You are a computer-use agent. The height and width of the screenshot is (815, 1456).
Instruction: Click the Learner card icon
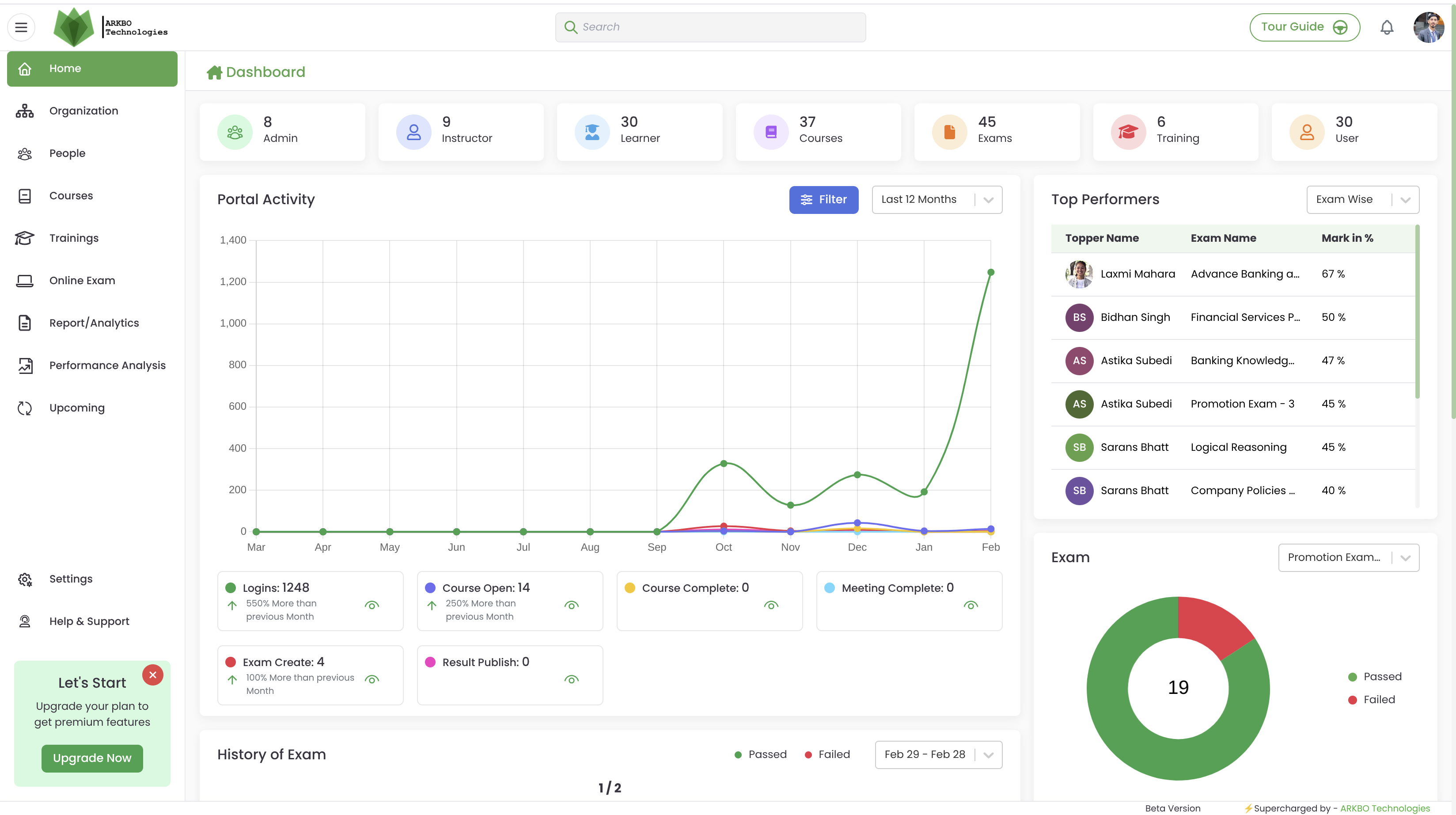[592, 132]
